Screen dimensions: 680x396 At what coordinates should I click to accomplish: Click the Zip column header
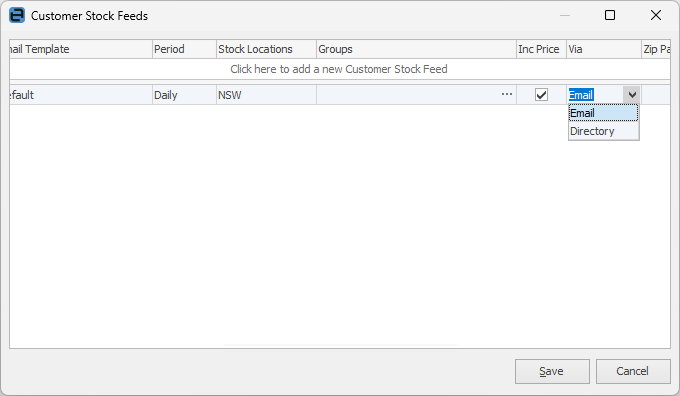pos(656,49)
